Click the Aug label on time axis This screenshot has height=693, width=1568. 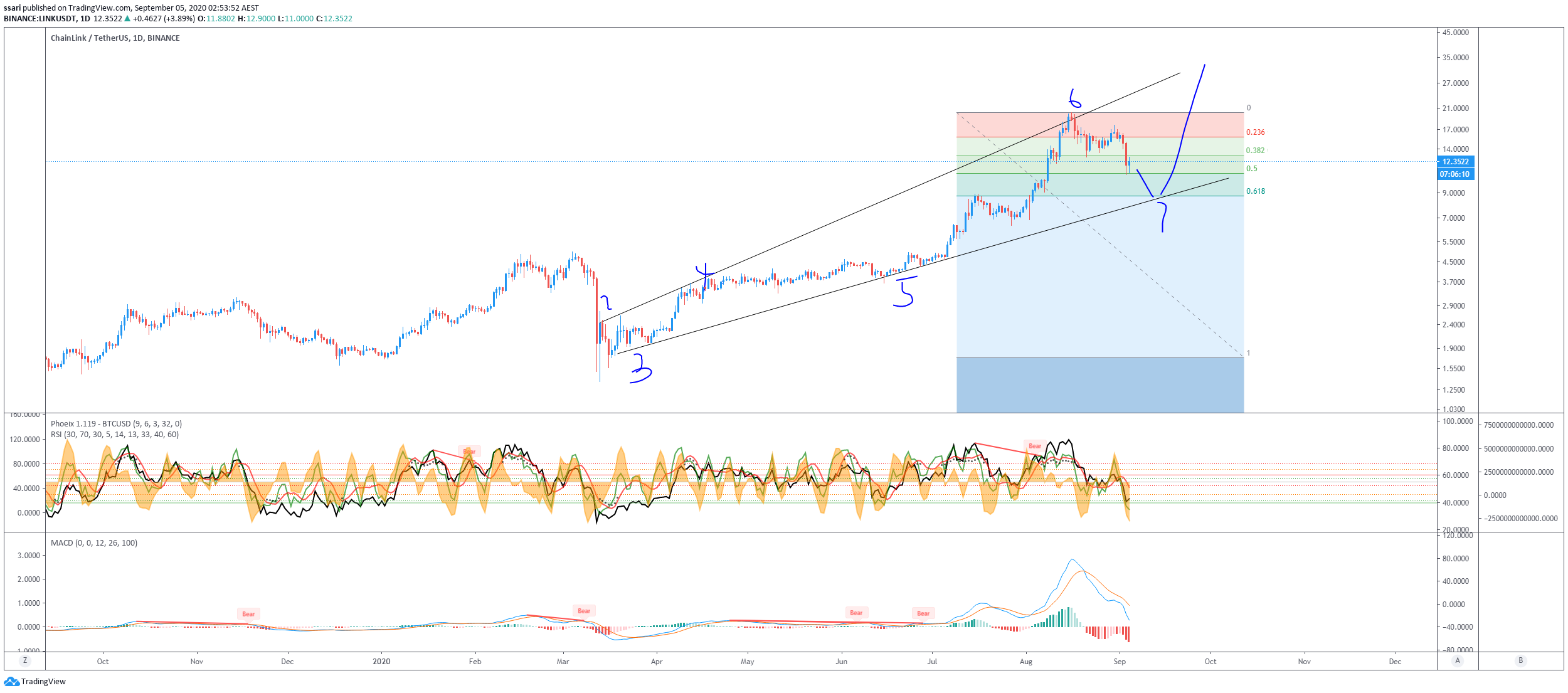[x=1026, y=662]
